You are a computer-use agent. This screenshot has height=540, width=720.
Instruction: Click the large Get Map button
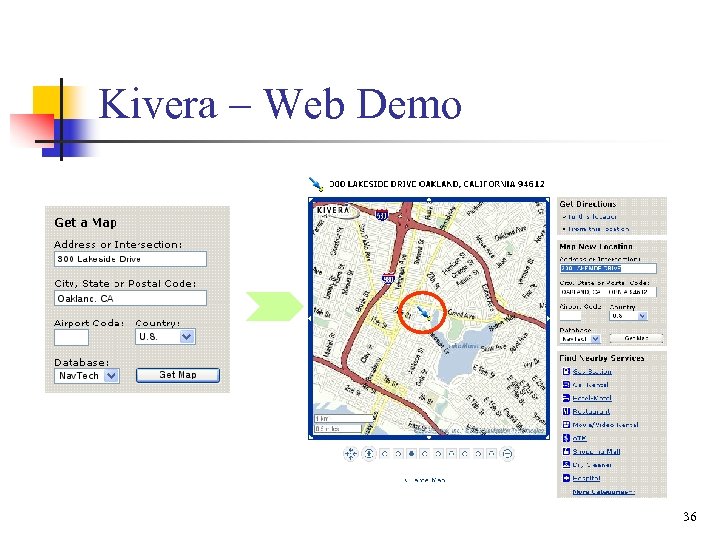[178, 375]
